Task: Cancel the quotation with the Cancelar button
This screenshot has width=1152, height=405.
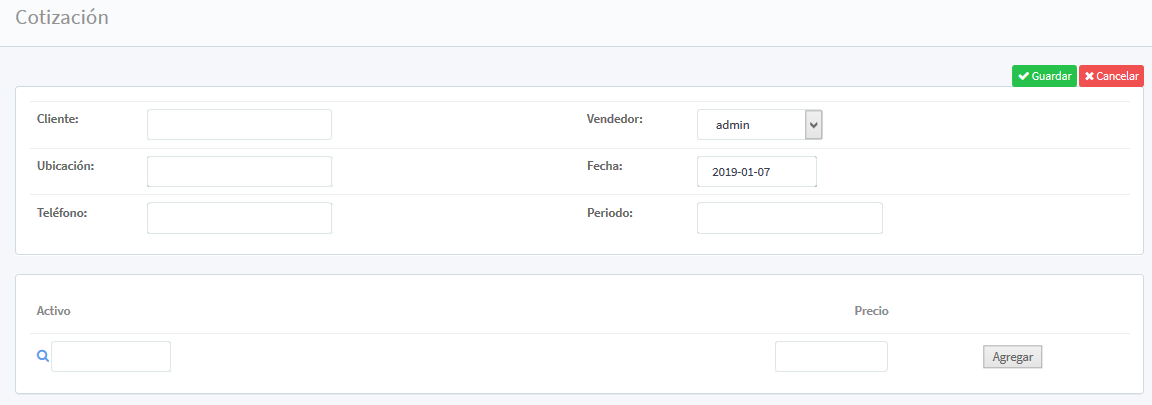Action: click(x=1111, y=77)
